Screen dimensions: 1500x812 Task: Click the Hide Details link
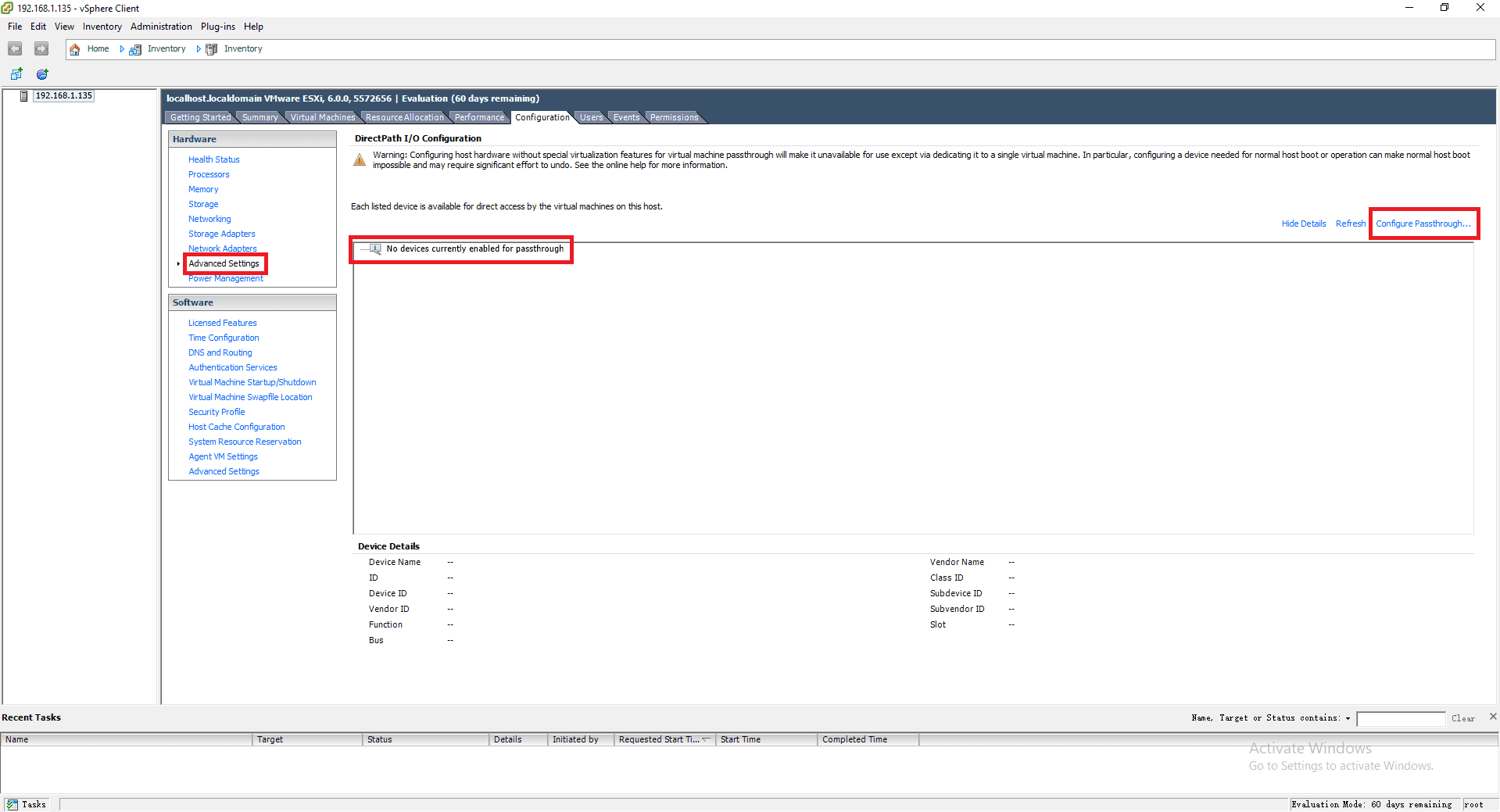pos(1304,224)
